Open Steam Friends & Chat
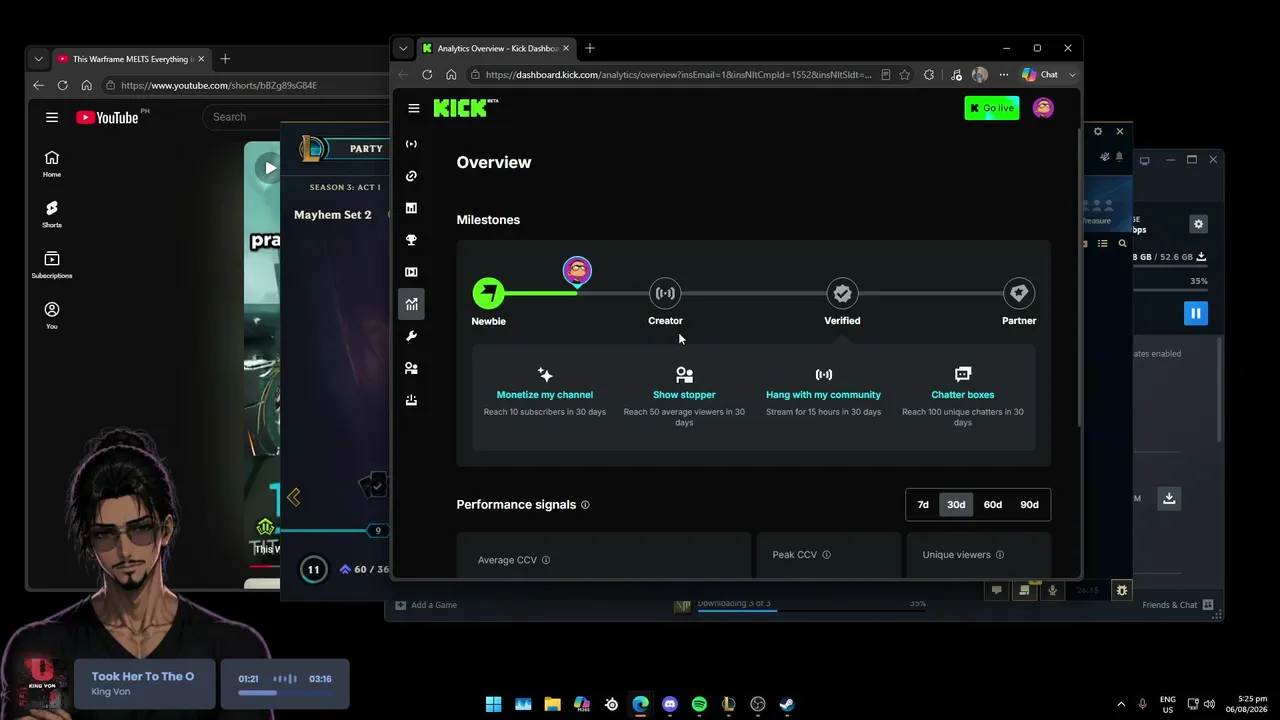Image resolution: width=1280 pixels, height=720 pixels. [x=1178, y=605]
